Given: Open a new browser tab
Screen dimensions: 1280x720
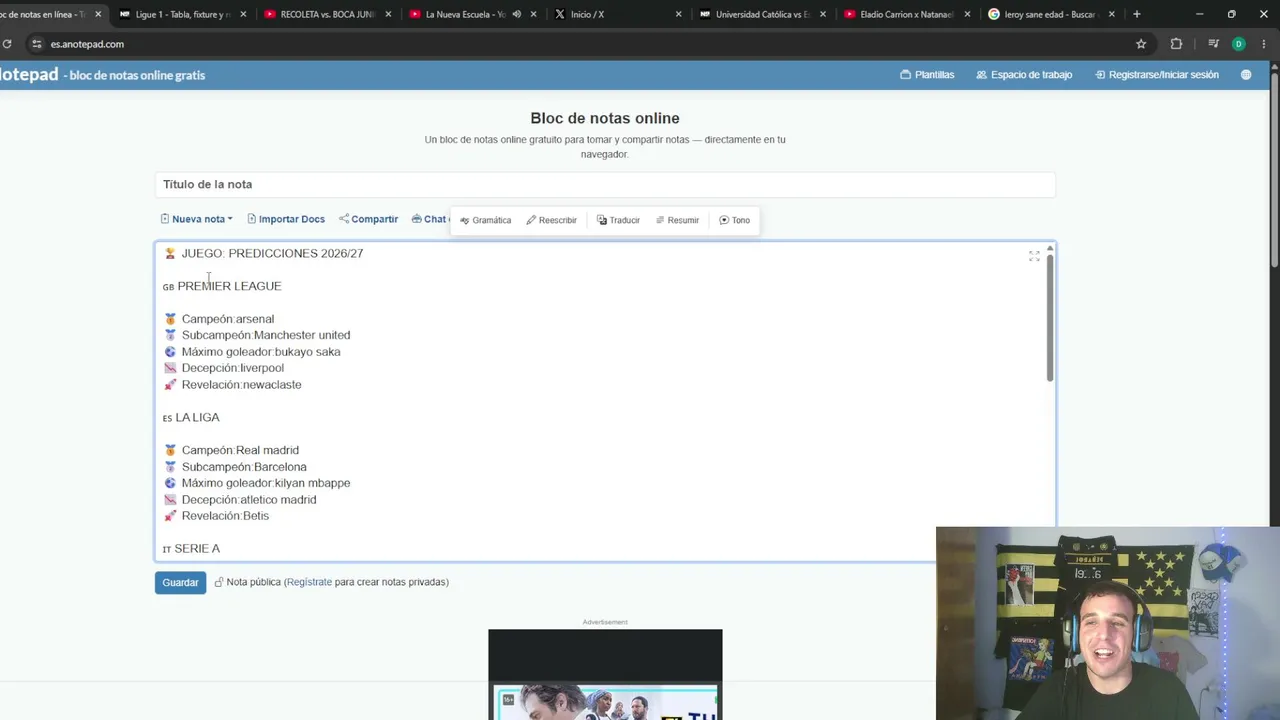Looking at the screenshot, I should 1136,14.
